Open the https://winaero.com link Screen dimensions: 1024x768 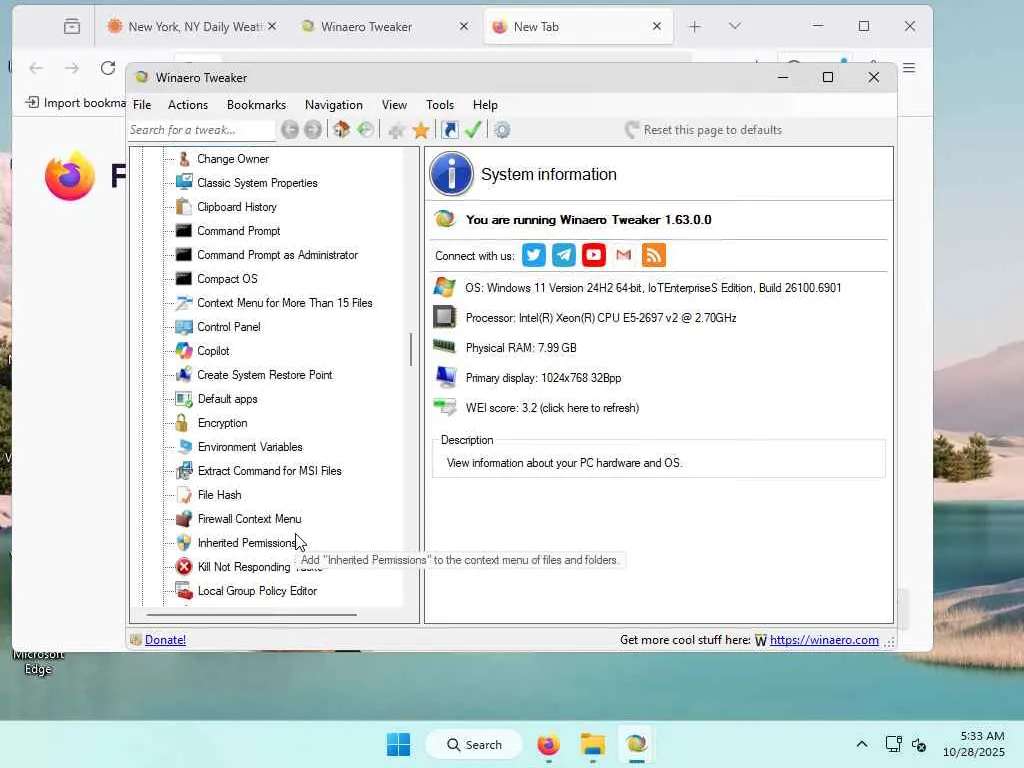click(824, 640)
